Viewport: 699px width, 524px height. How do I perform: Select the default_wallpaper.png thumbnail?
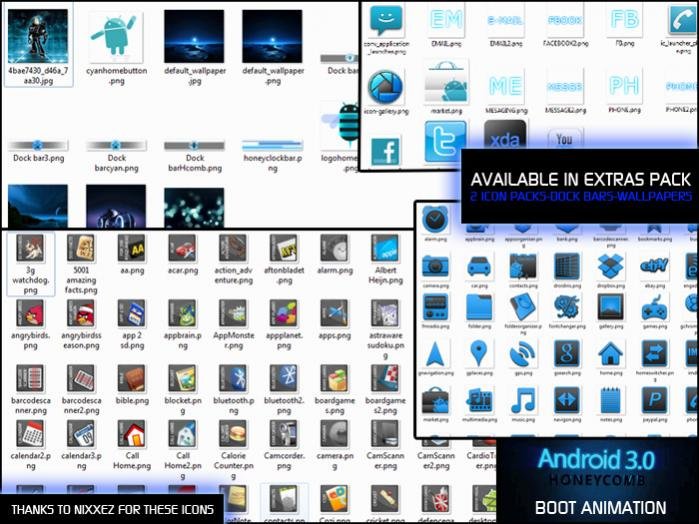[272, 37]
